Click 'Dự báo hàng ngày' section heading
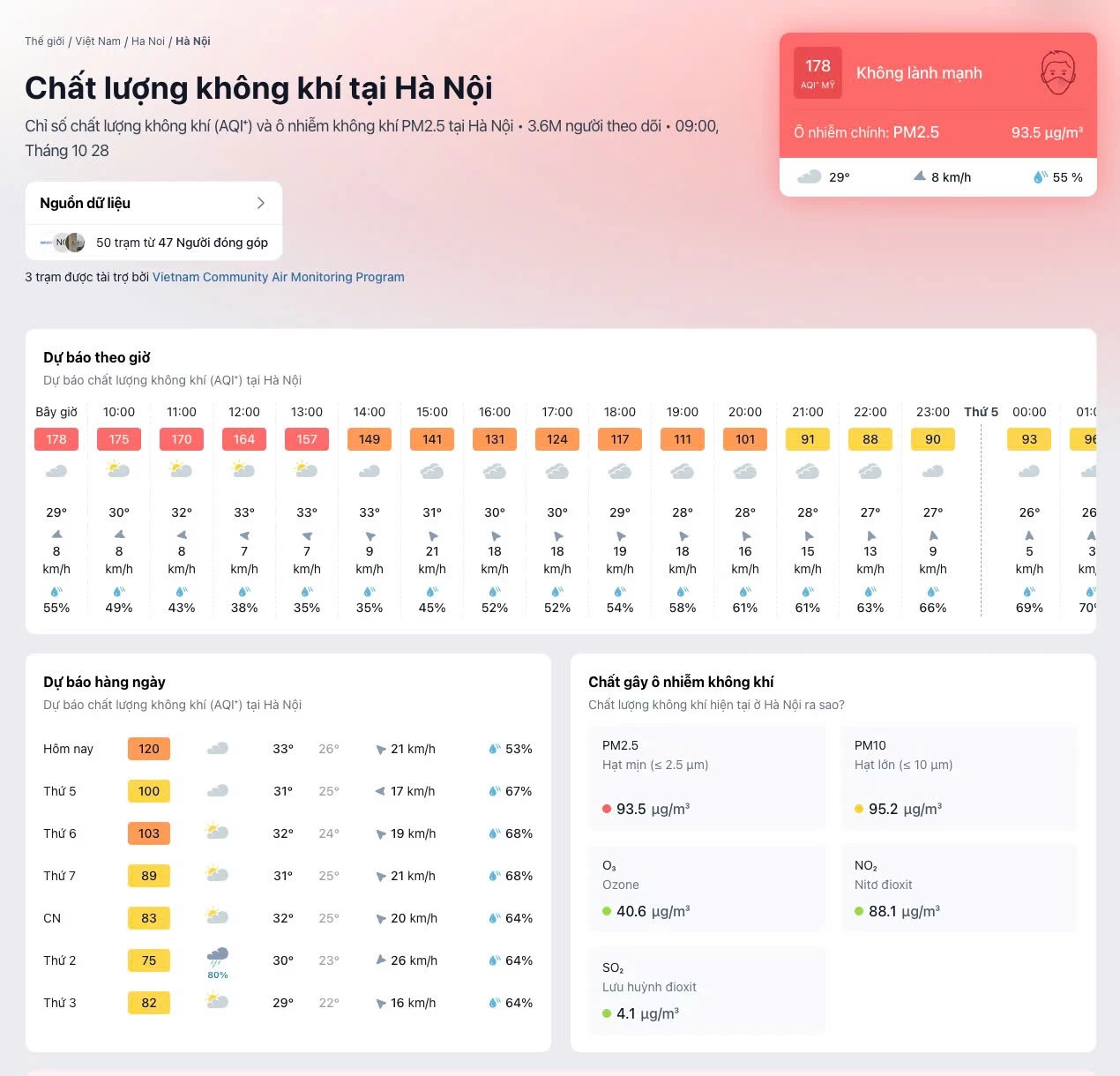Screen dimensions: 1120x1076 coord(104,682)
